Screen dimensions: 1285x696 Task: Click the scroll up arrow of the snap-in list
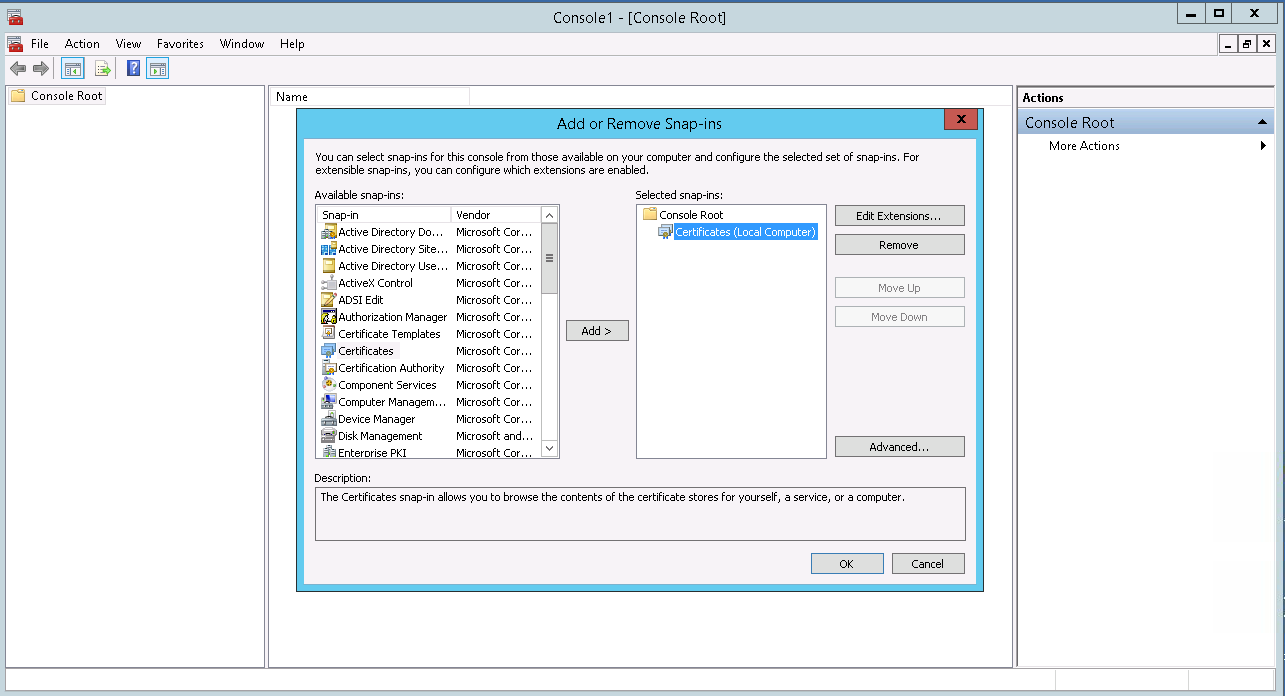pyautogui.click(x=549, y=215)
